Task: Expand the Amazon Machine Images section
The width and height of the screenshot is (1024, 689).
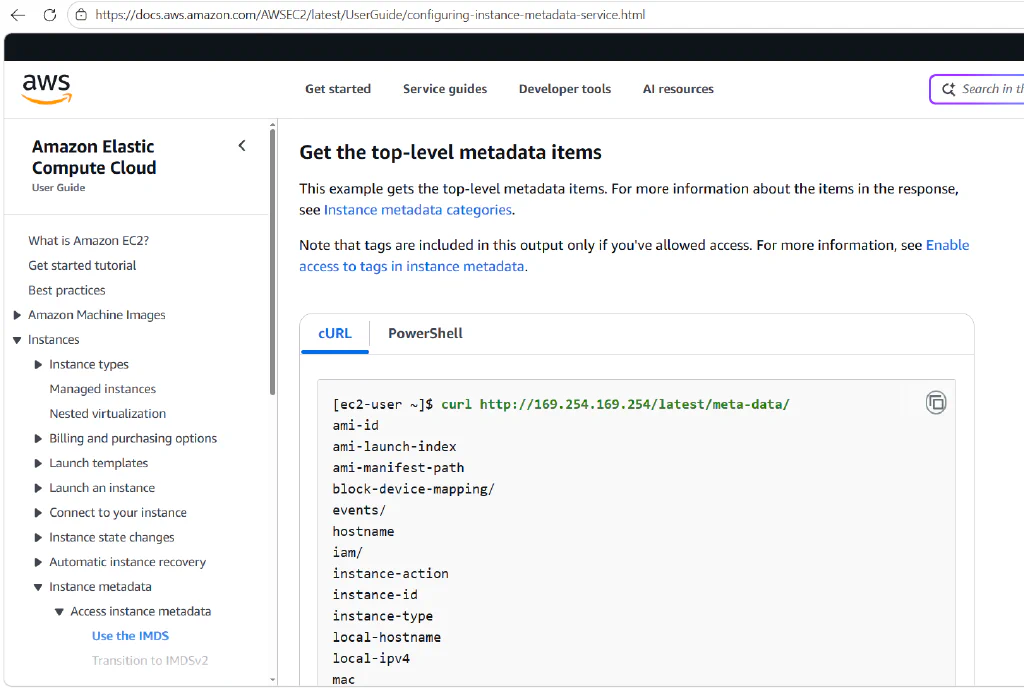Action: (17, 315)
